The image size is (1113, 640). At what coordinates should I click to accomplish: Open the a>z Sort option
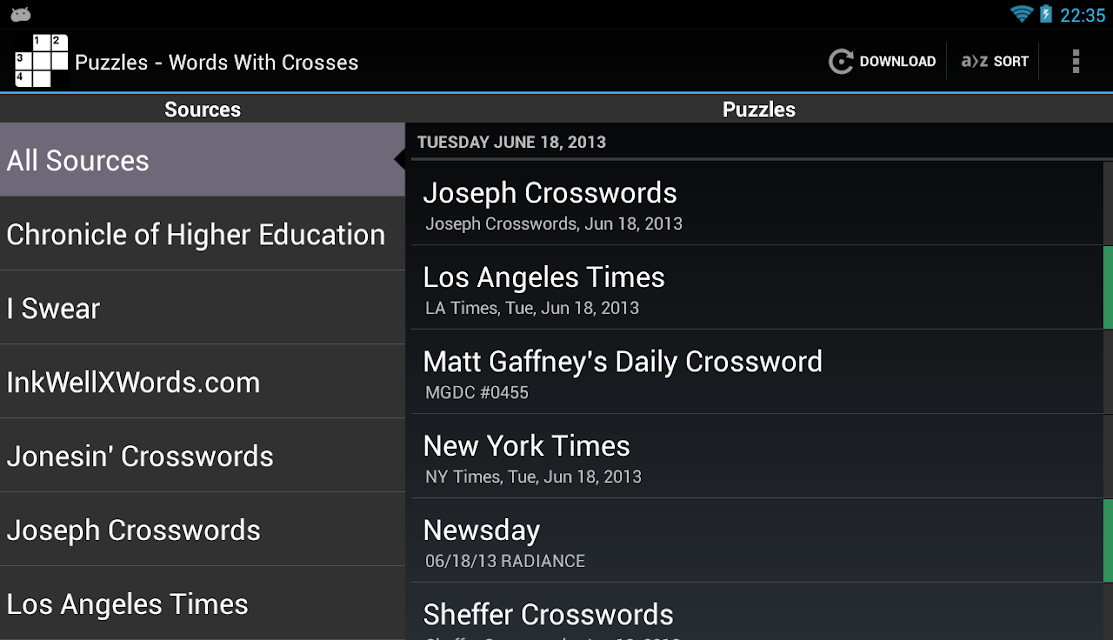(994, 62)
